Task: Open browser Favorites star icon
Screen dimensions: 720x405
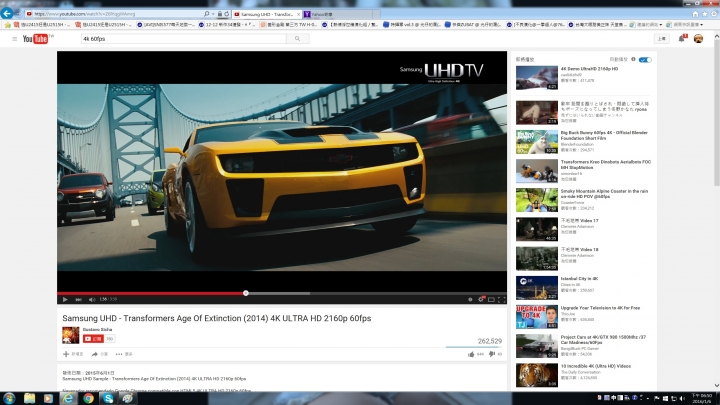Action: (x=704, y=14)
